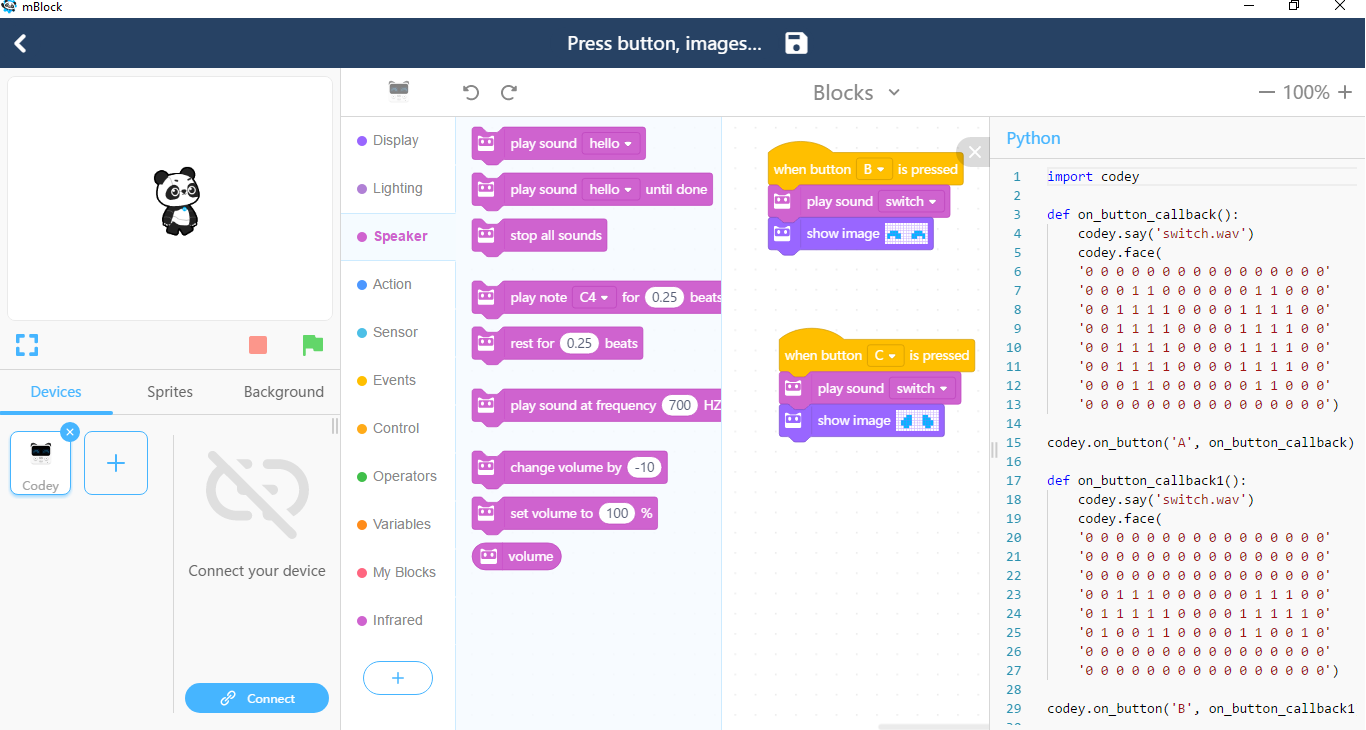
Task: Click the volume reporter block
Action: point(516,556)
